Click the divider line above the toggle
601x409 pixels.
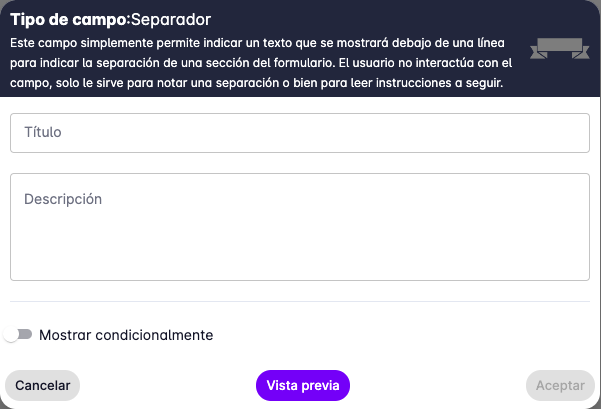(300, 301)
